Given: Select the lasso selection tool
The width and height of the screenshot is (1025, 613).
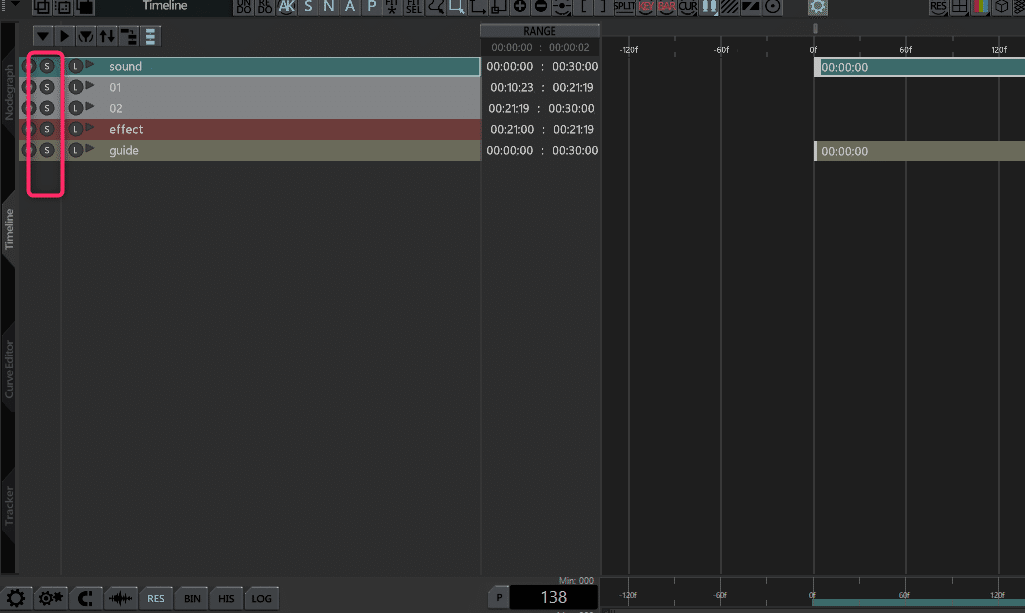Looking at the screenshot, I should coord(435,7).
